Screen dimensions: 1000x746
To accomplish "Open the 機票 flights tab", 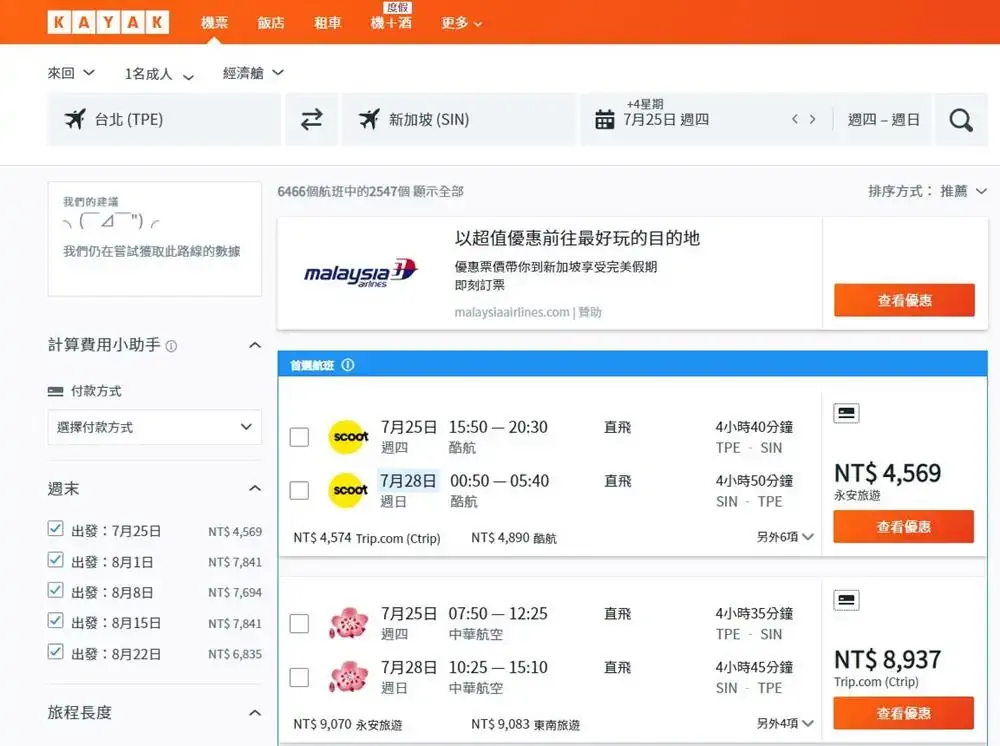I will coord(214,23).
